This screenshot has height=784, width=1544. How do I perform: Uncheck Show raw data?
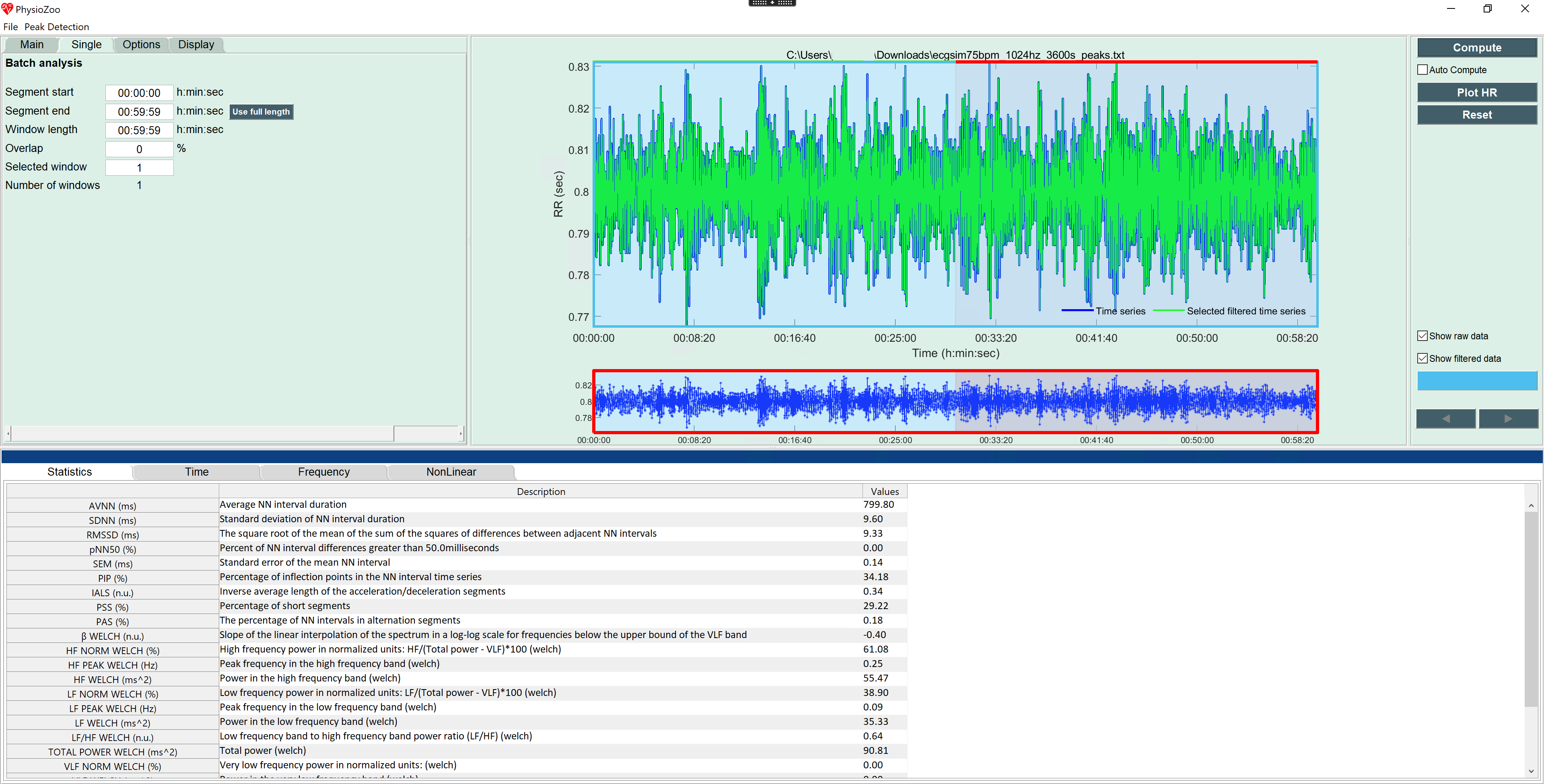tap(1423, 336)
